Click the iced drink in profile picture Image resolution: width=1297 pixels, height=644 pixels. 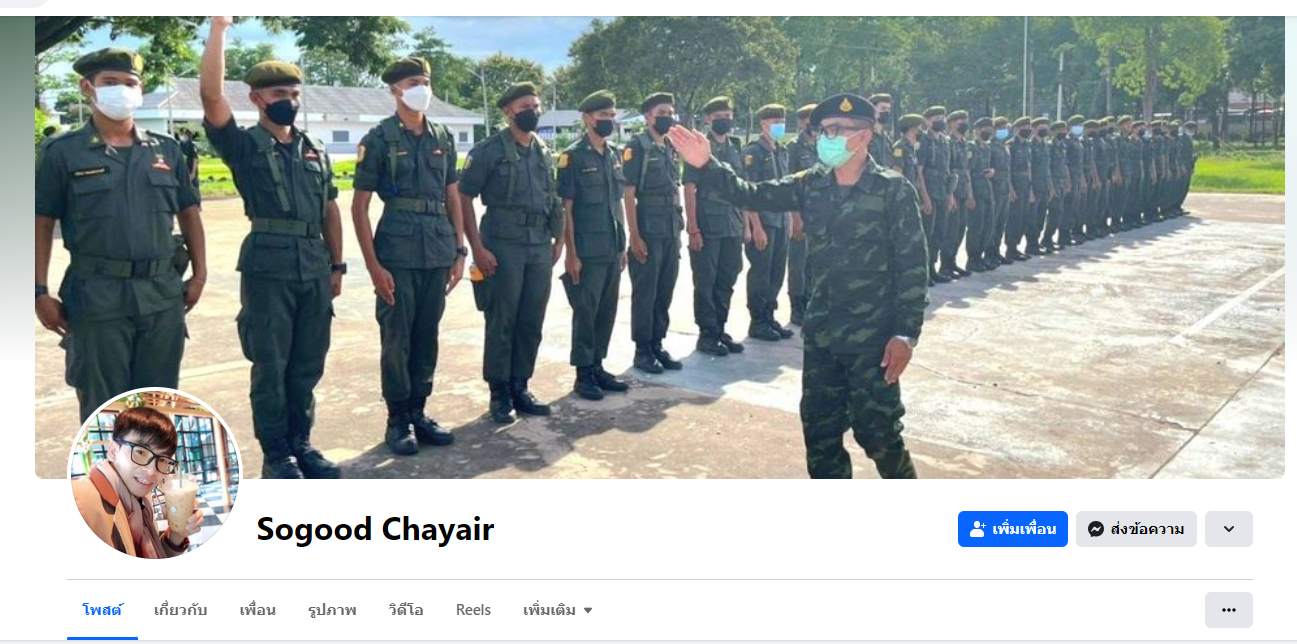click(x=181, y=502)
